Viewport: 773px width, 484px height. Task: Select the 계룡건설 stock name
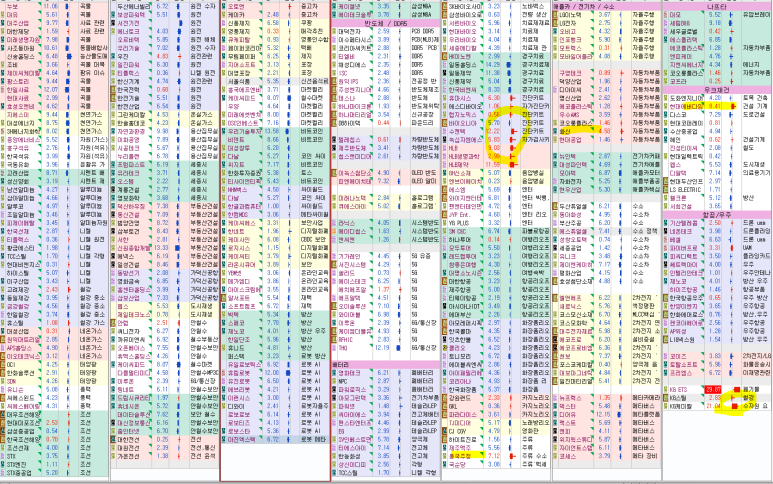128,190
